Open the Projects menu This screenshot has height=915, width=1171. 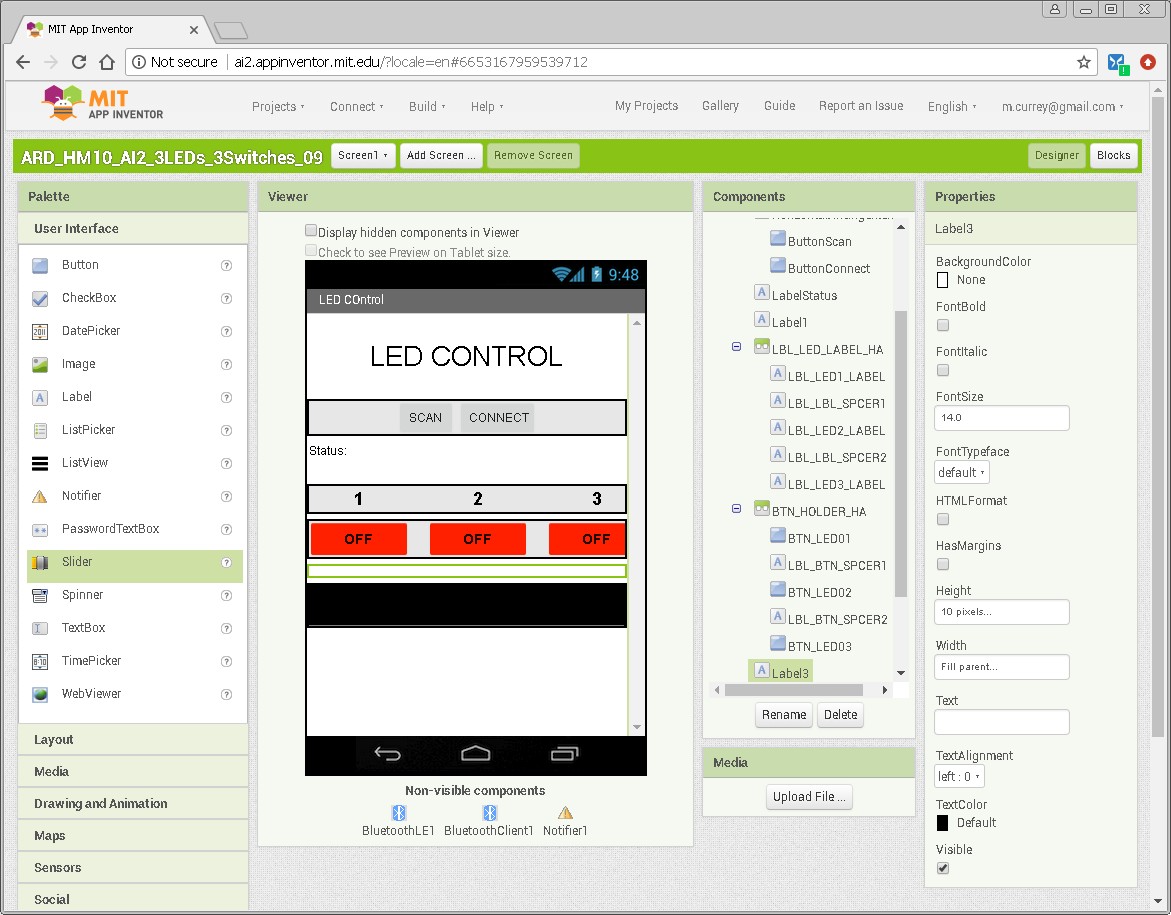point(278,106)
